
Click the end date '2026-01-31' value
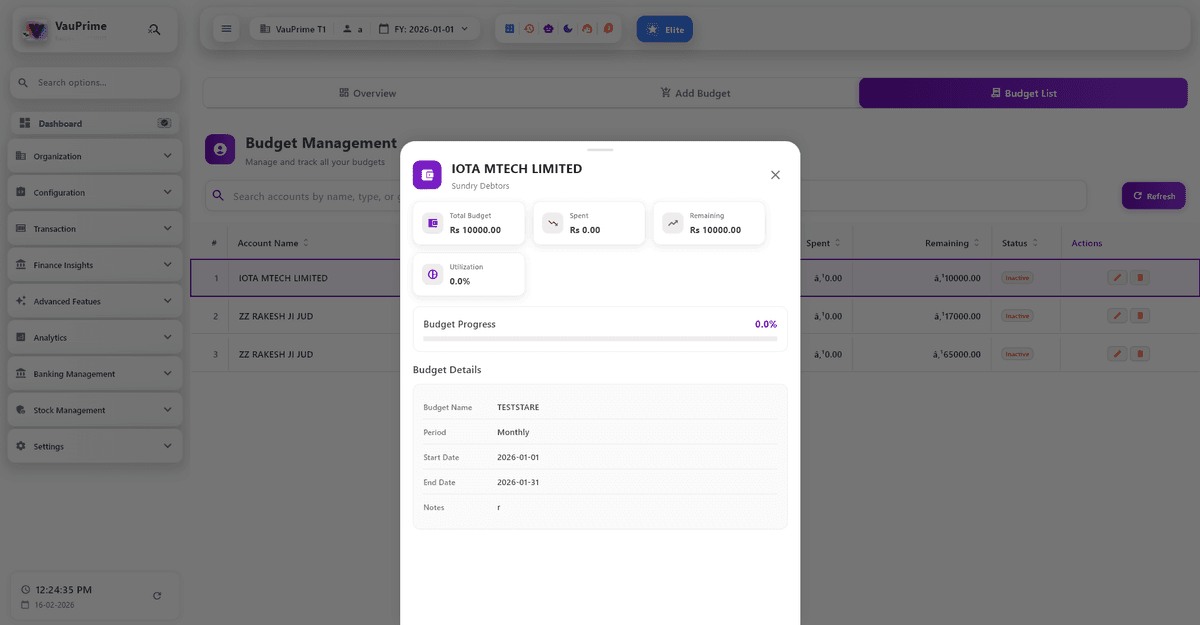518,482
